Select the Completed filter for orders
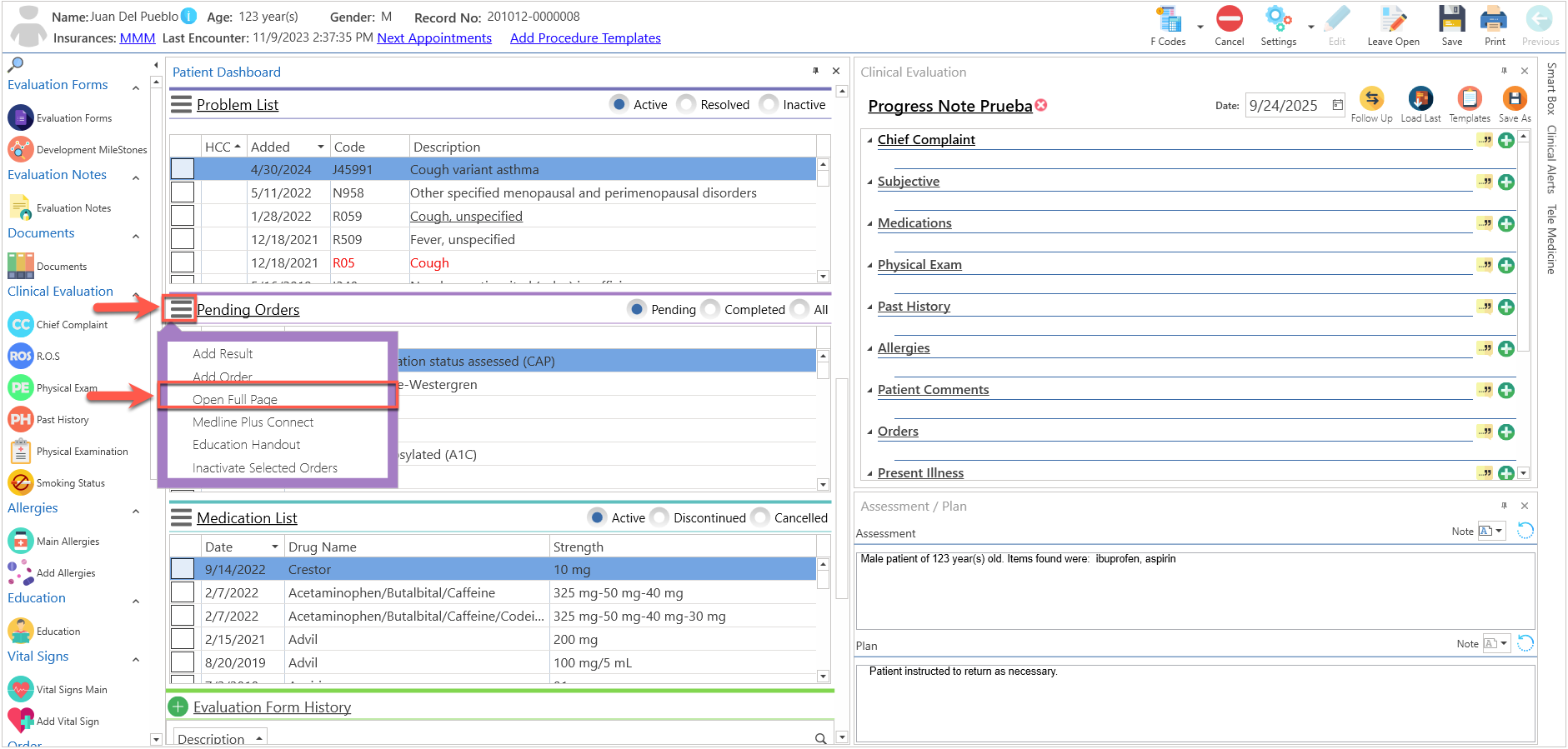1568x749 pixels. coord(711,309)
